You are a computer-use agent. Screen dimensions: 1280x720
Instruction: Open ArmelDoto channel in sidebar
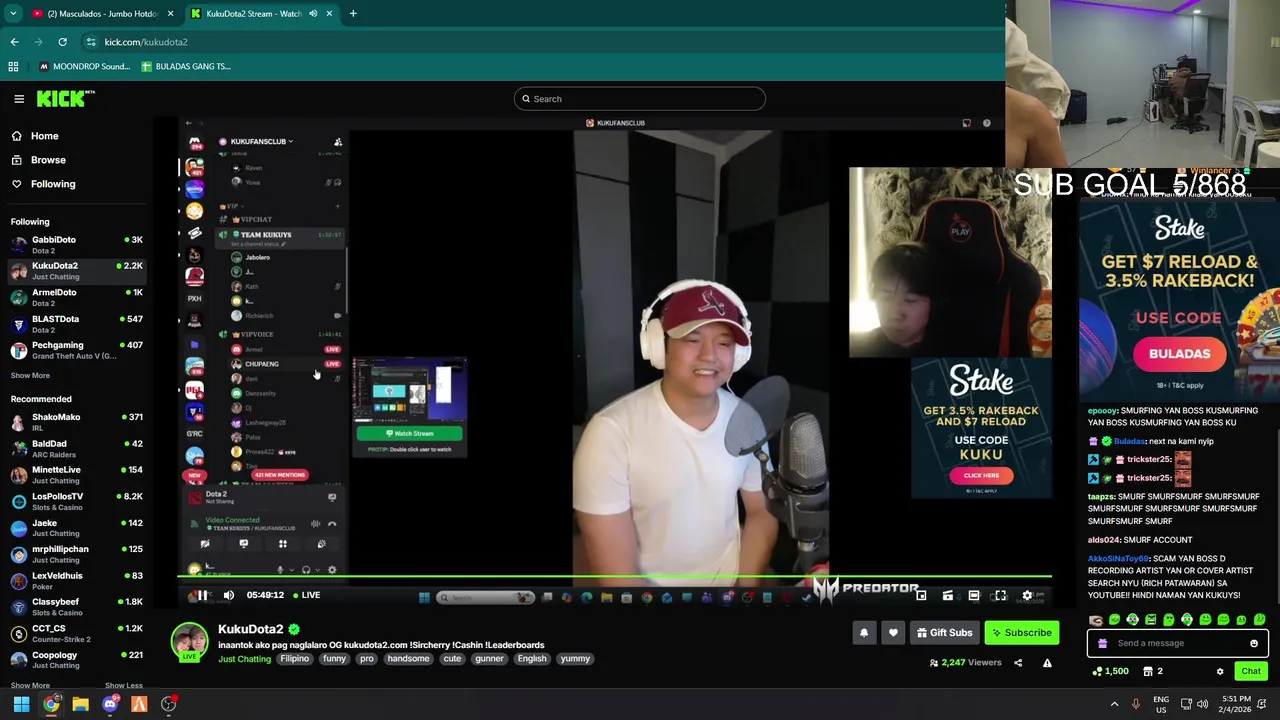tap(76, 297)
